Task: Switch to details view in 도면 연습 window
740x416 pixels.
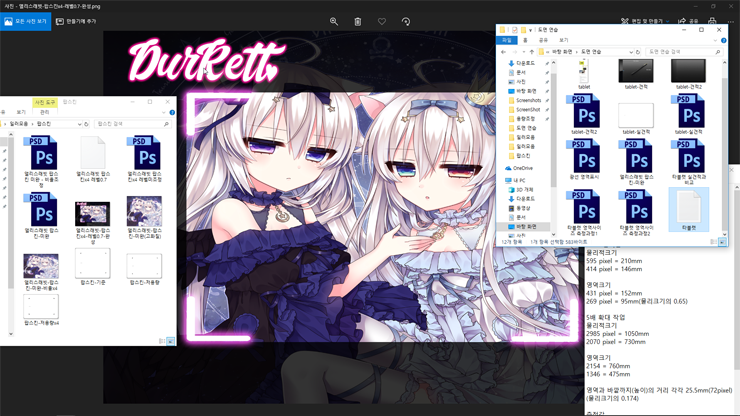Action: point(714,242)
